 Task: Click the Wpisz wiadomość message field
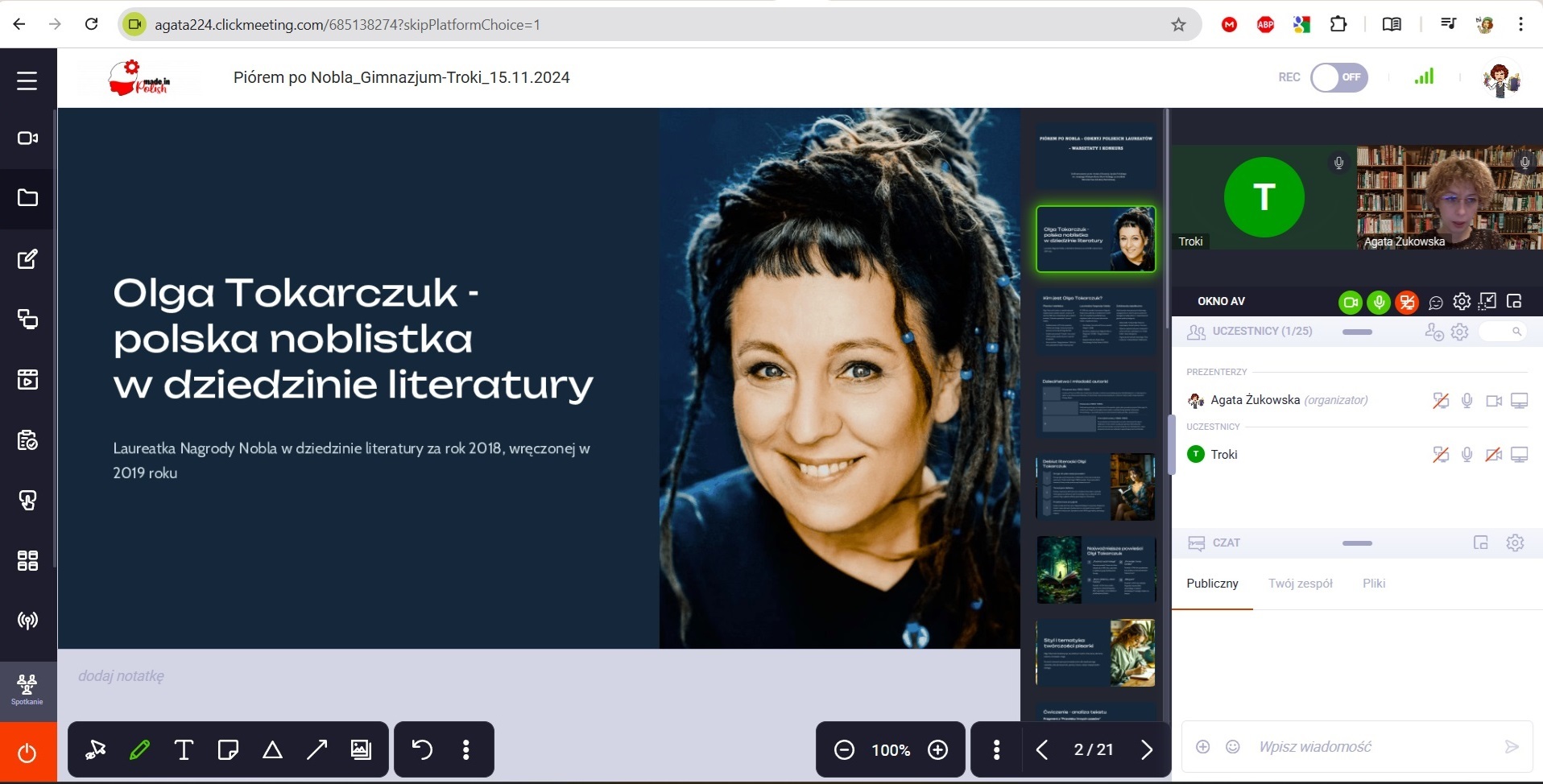click(1373, 747)
